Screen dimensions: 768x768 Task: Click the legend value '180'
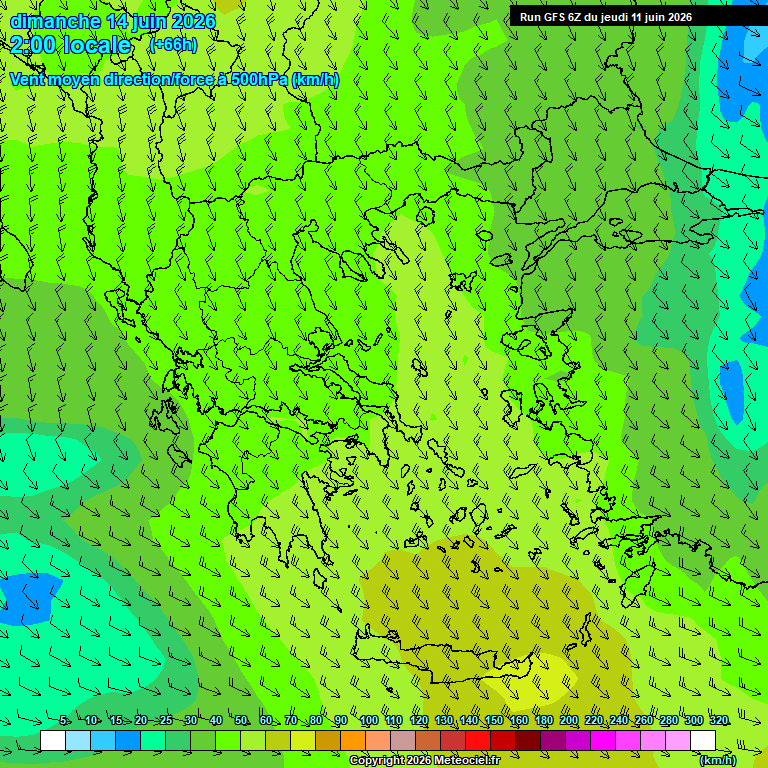pyautogui.click(x=544, y=720)
